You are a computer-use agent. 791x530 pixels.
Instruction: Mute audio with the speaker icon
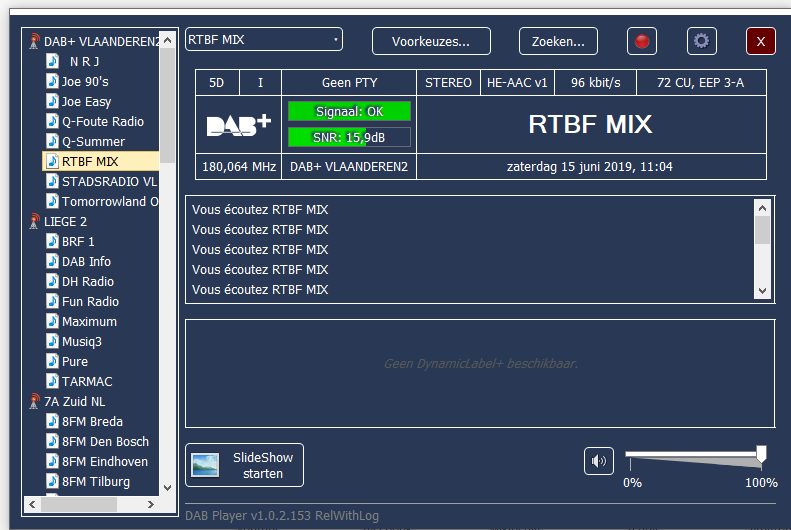coord(599,461)
